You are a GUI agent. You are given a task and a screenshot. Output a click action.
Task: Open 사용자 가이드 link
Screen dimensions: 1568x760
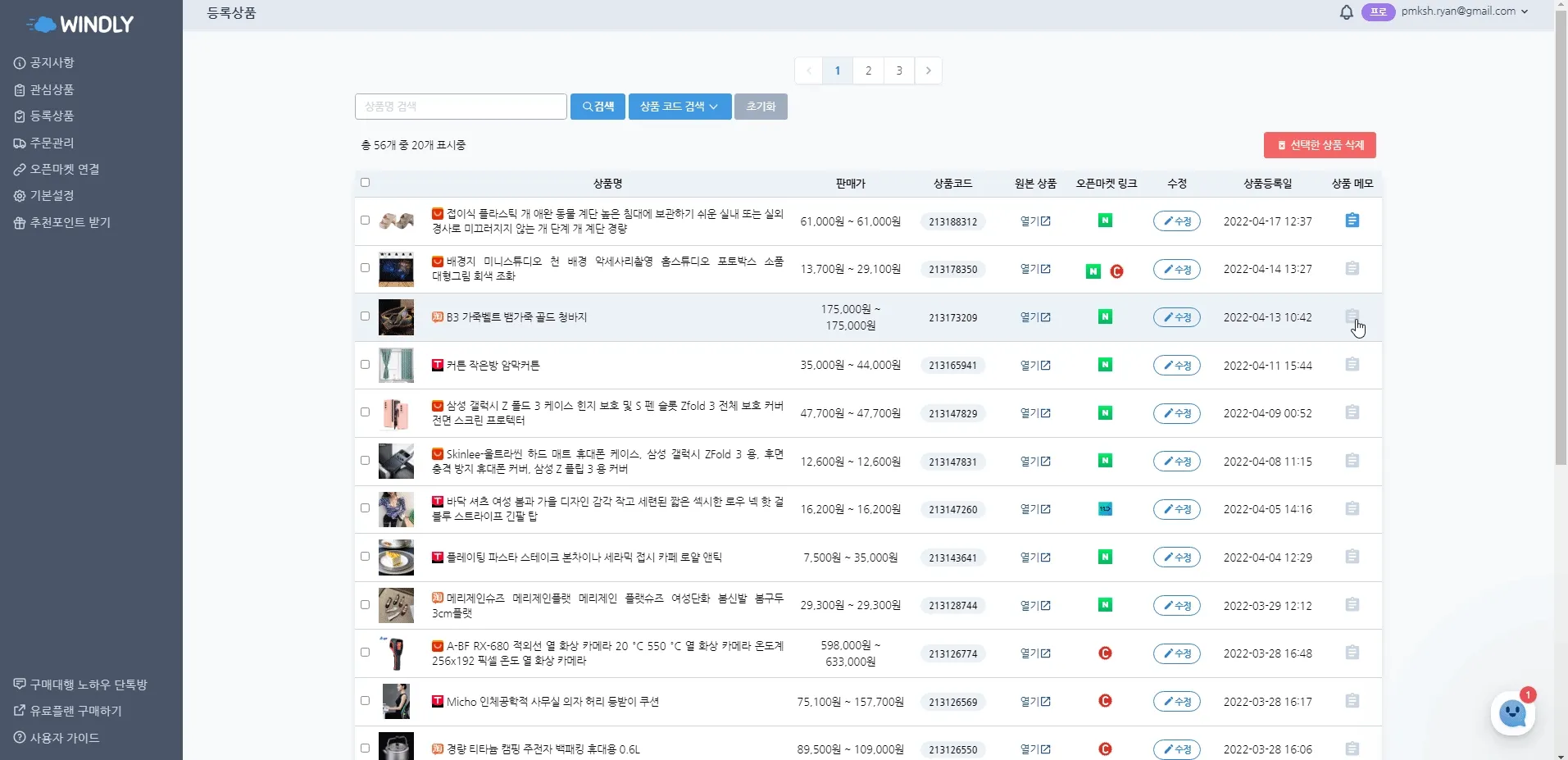pyautogui.click(x=57, y=738)
